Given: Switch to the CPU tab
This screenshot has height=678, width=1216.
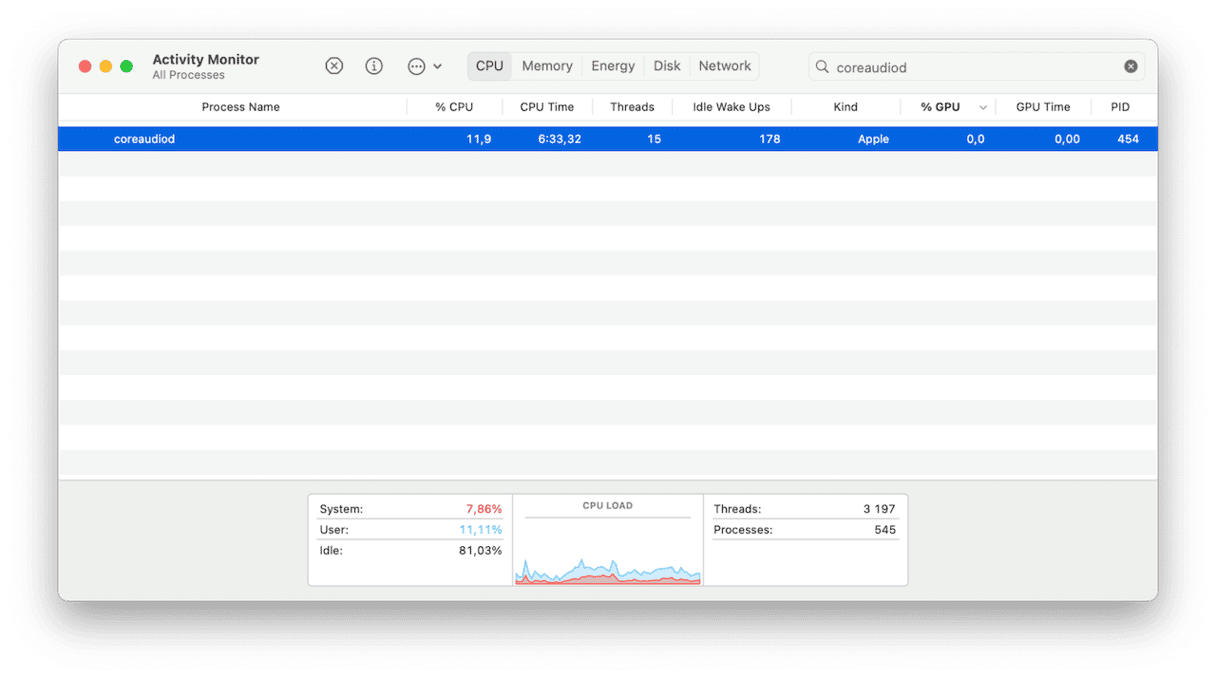Looking at the screenshot, I should [489, 66].
